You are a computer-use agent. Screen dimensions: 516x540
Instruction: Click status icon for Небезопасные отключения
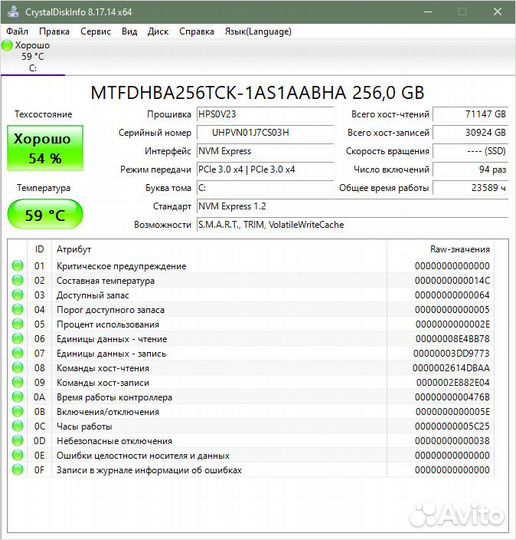point(18,440)
